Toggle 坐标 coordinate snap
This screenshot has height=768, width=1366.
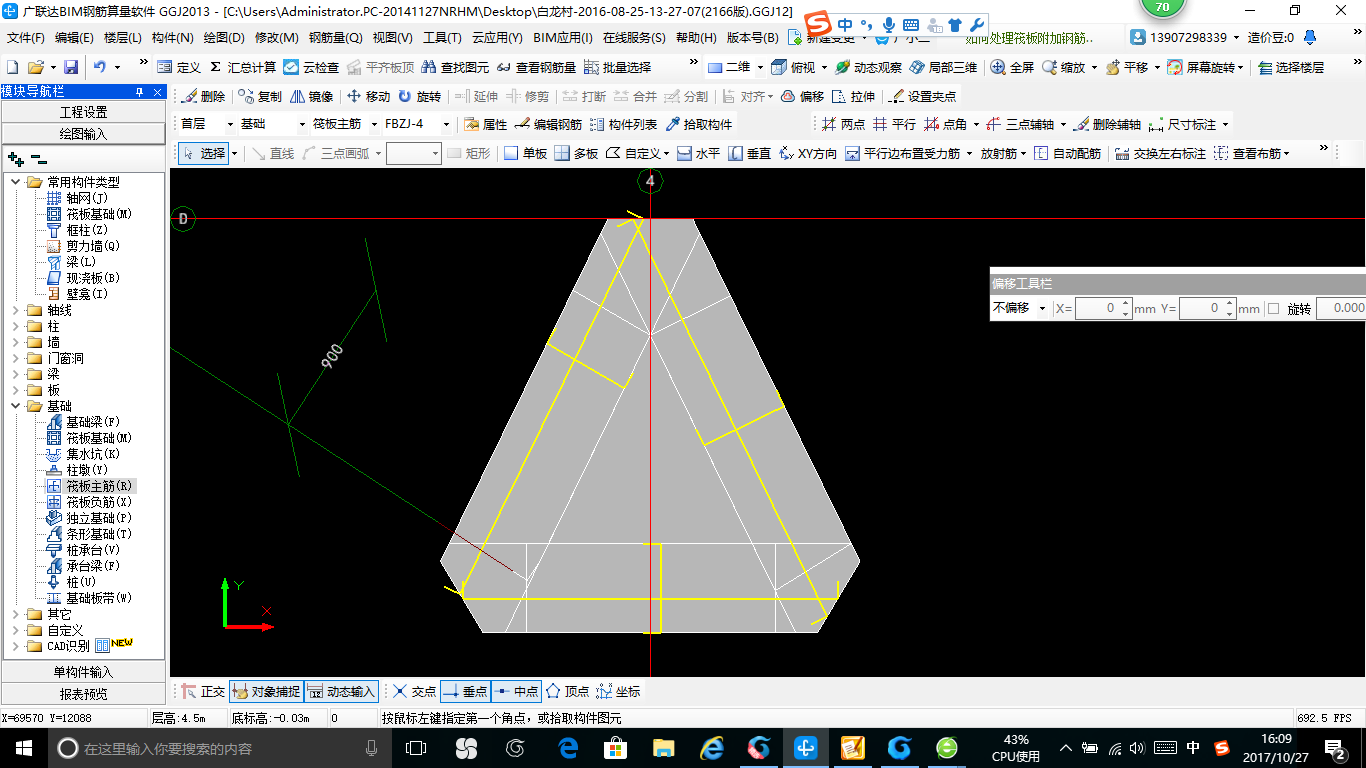tap(618, 691)
